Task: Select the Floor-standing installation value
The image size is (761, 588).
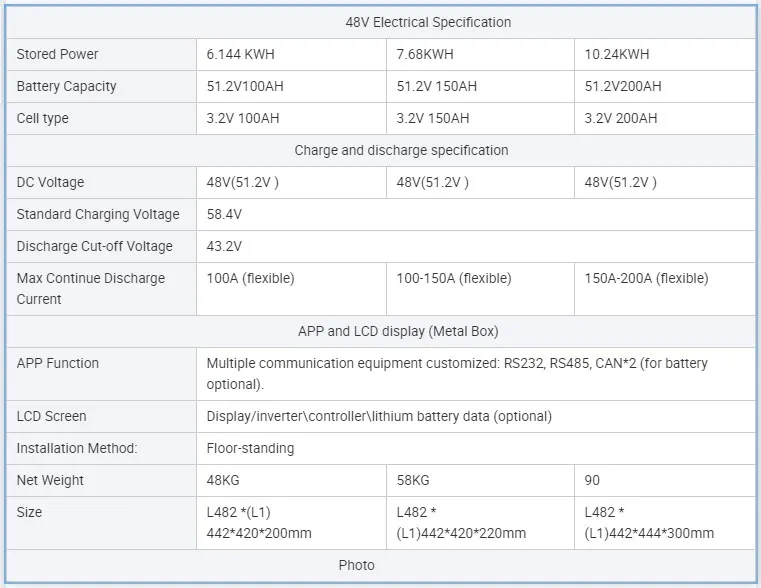Action: 250,448
